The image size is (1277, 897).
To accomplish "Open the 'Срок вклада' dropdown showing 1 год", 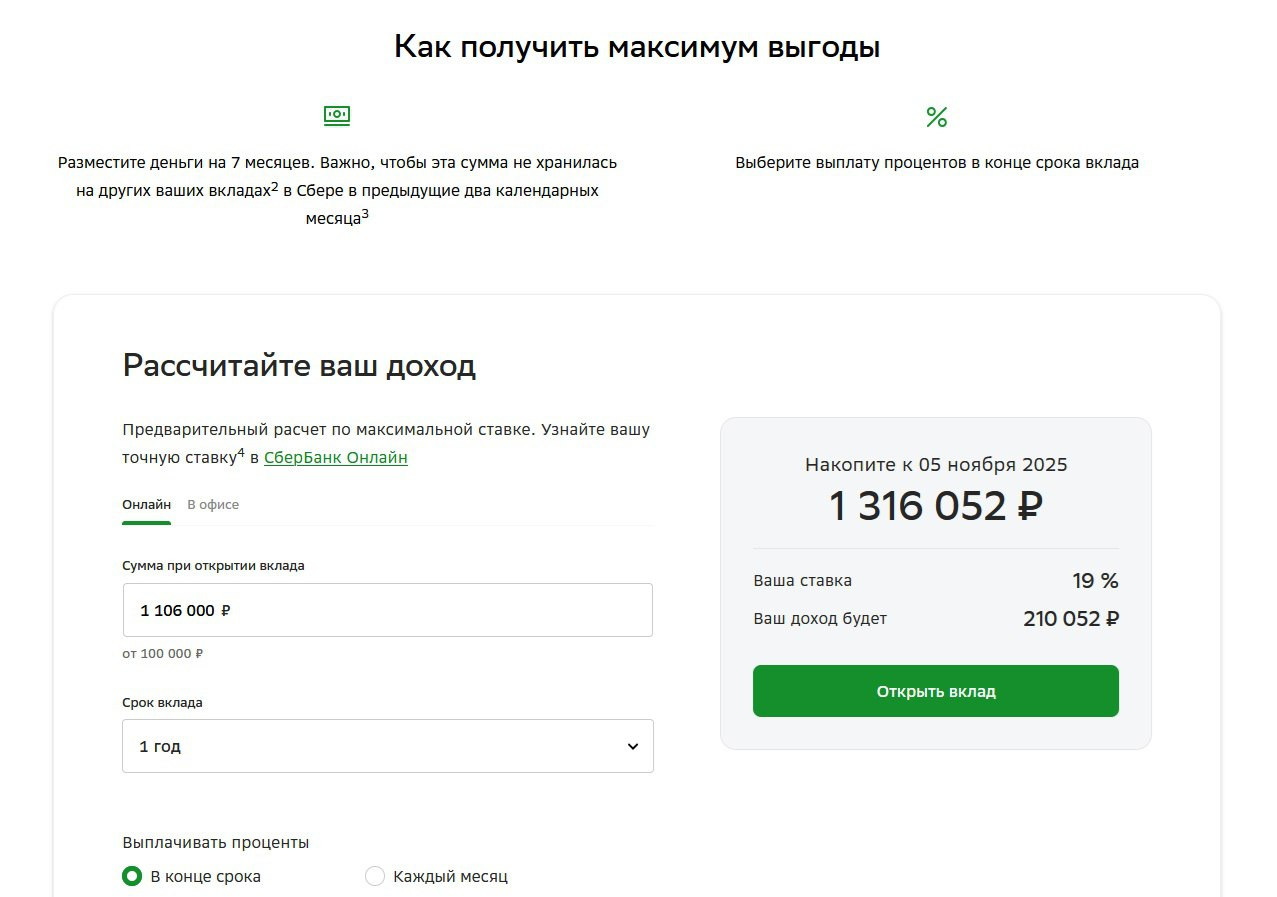I will (387, 746).
